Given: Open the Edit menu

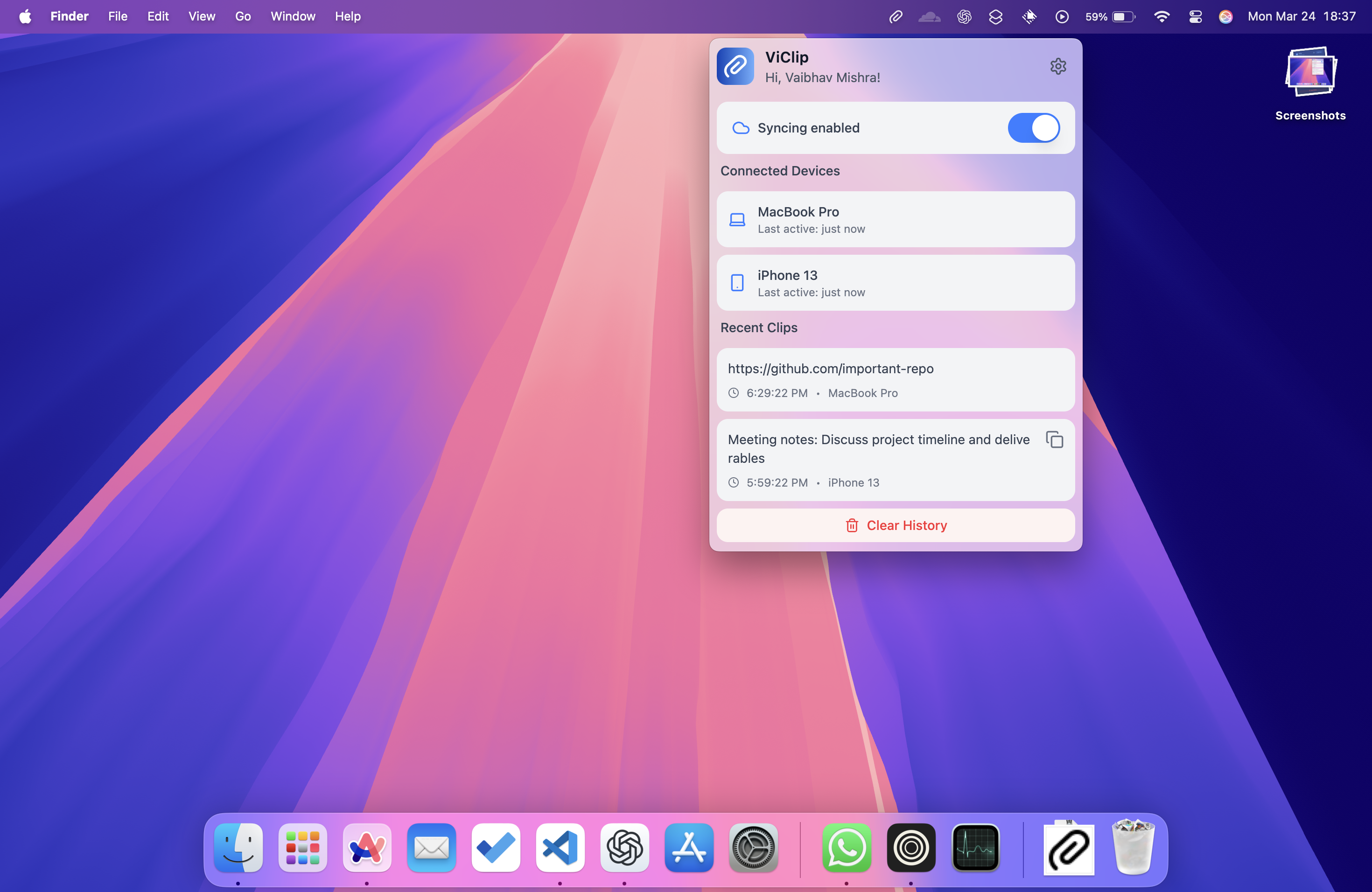Looking at the screenshot, I should [x=158, y=17].
